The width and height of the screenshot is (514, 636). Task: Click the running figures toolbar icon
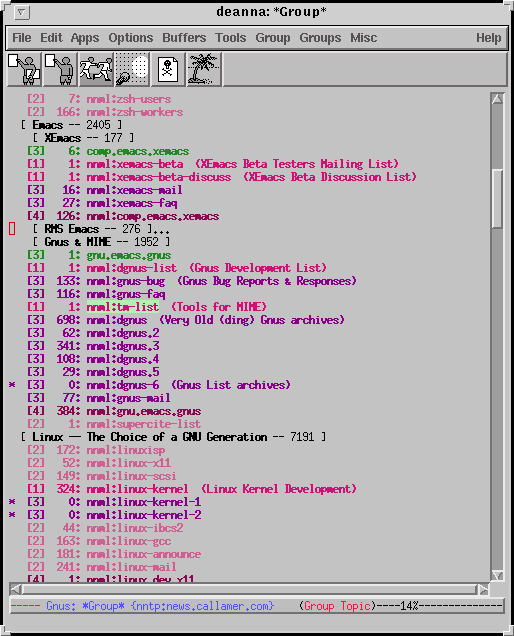[96, 69]
